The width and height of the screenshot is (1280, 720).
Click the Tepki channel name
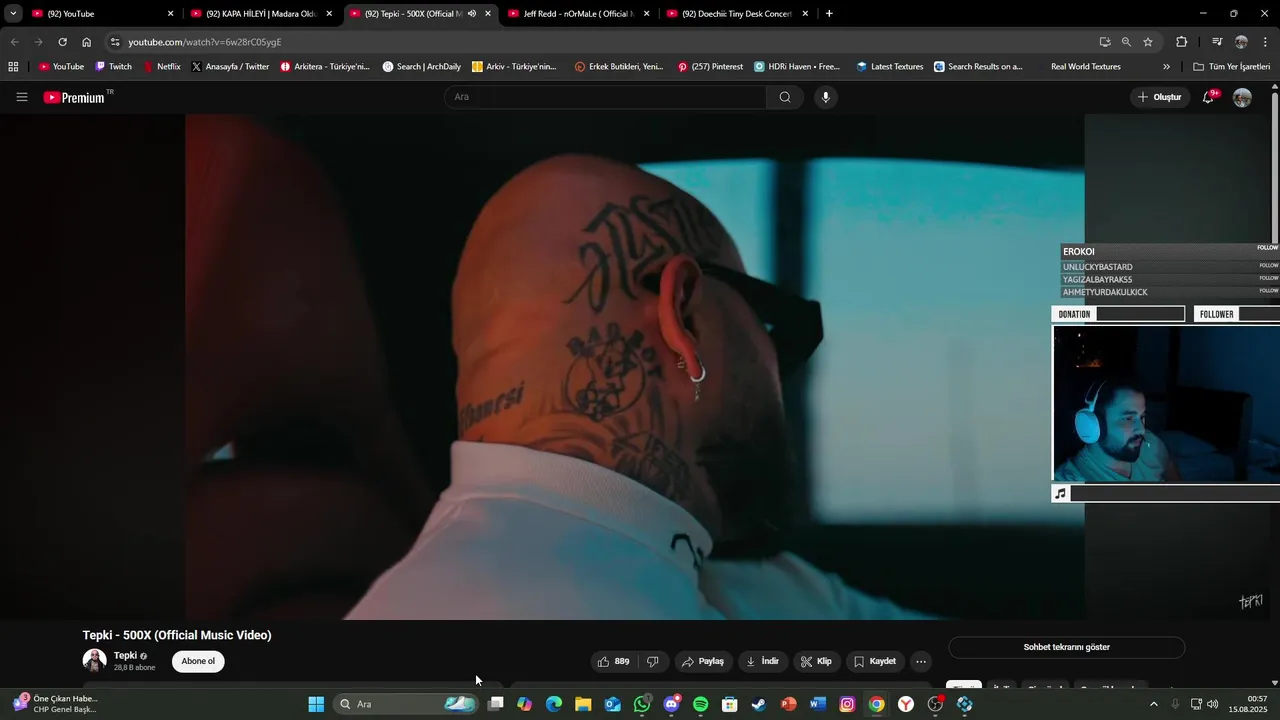tap(125, 655)
